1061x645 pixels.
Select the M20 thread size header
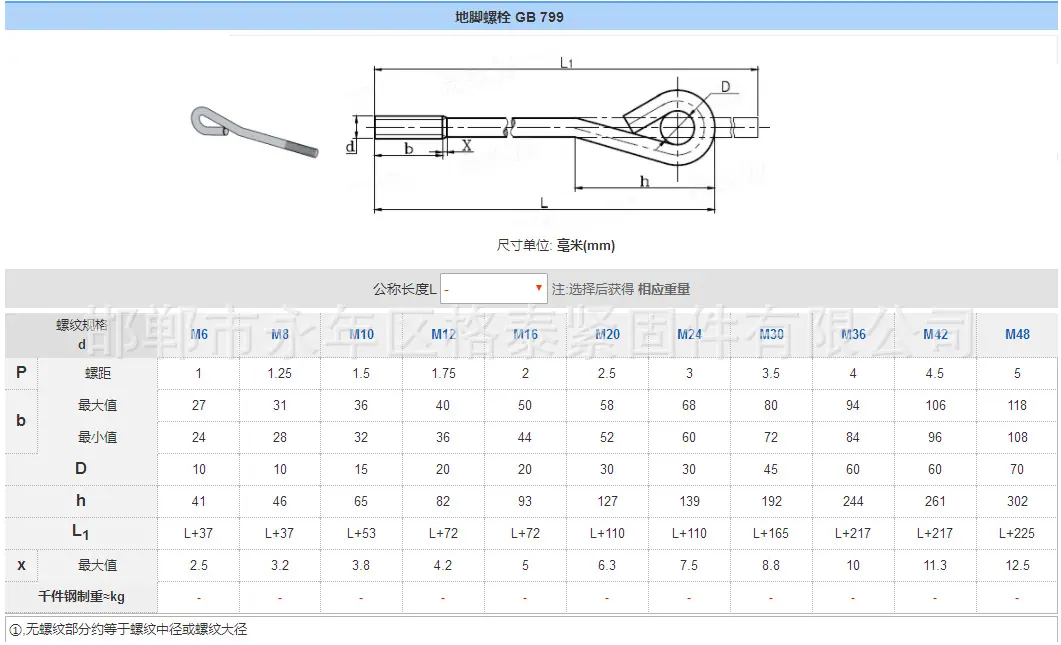point(607,334)
